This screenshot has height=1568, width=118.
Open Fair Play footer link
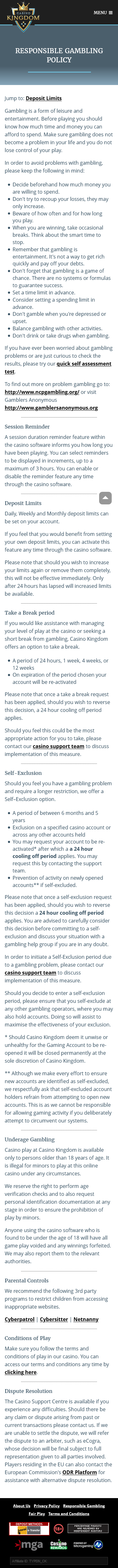37,1514
